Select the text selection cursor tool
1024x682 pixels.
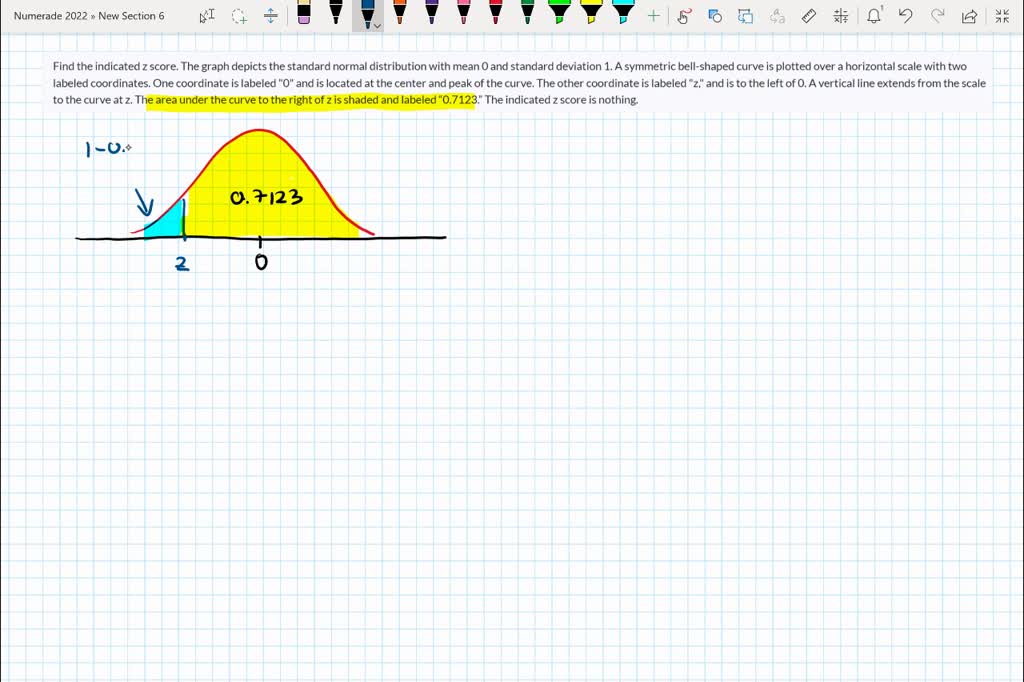[209, 15]
